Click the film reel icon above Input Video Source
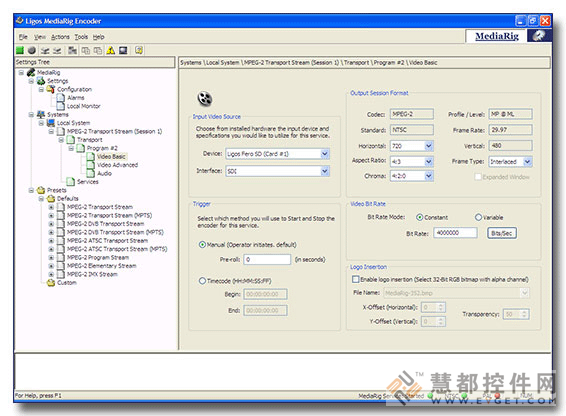566x416 pixels. pyautogui.click(x=205, y=99)
